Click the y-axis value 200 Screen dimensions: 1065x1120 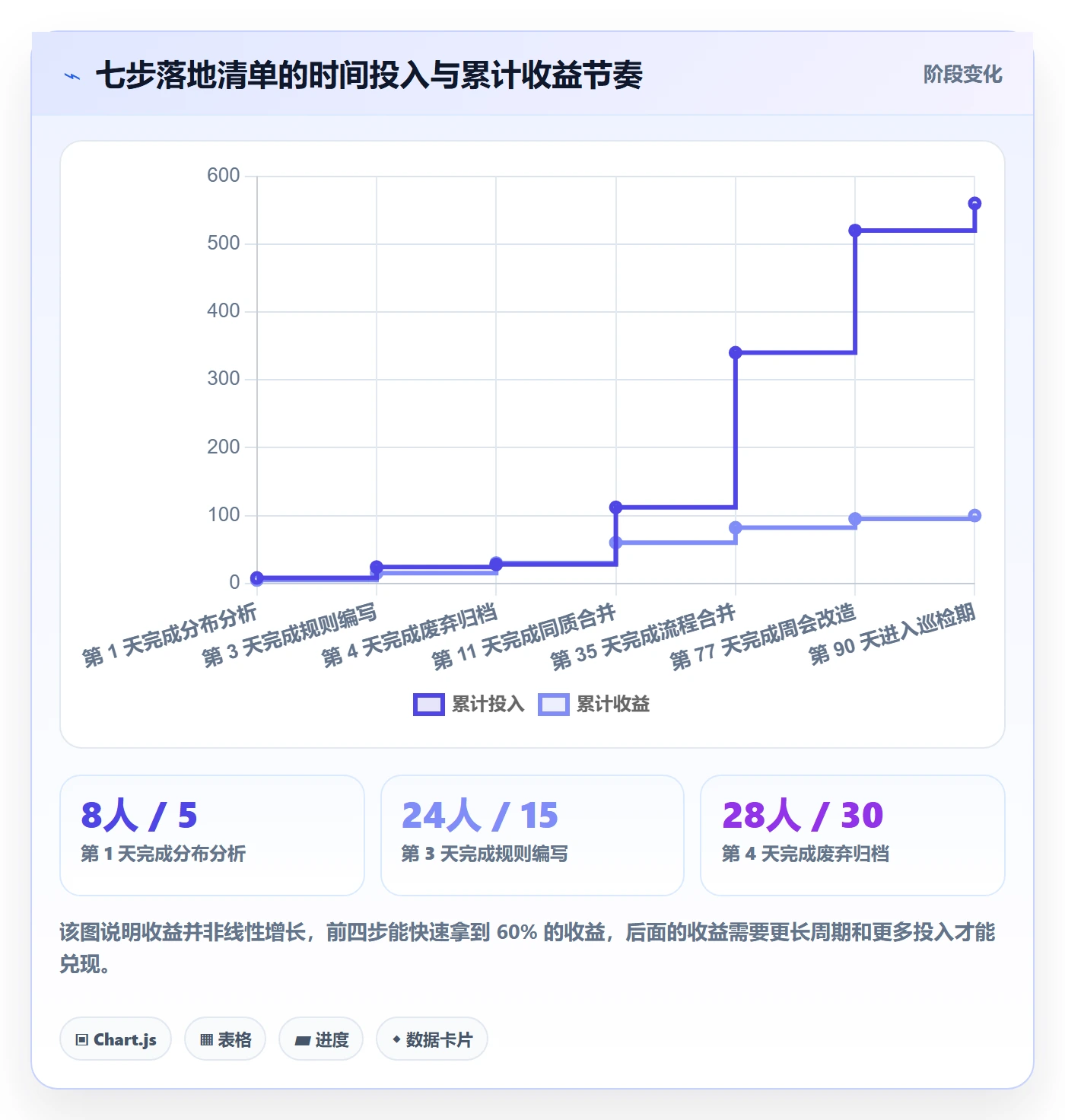coord(224,447)
